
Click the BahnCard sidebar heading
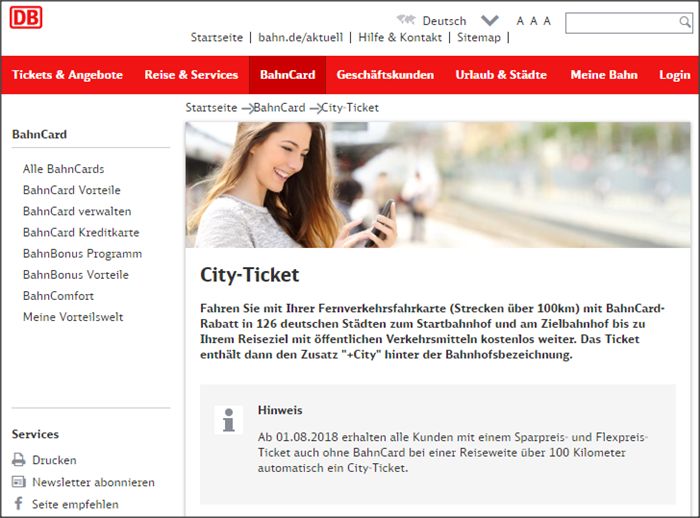tap(39, 134)
